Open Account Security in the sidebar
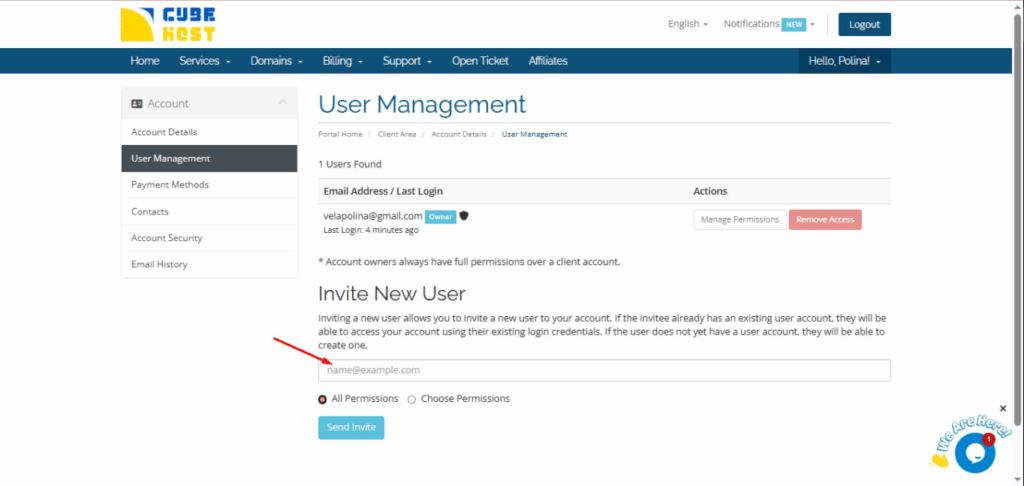This screenshot has width=1024, height=486. [x=167, y=238]
